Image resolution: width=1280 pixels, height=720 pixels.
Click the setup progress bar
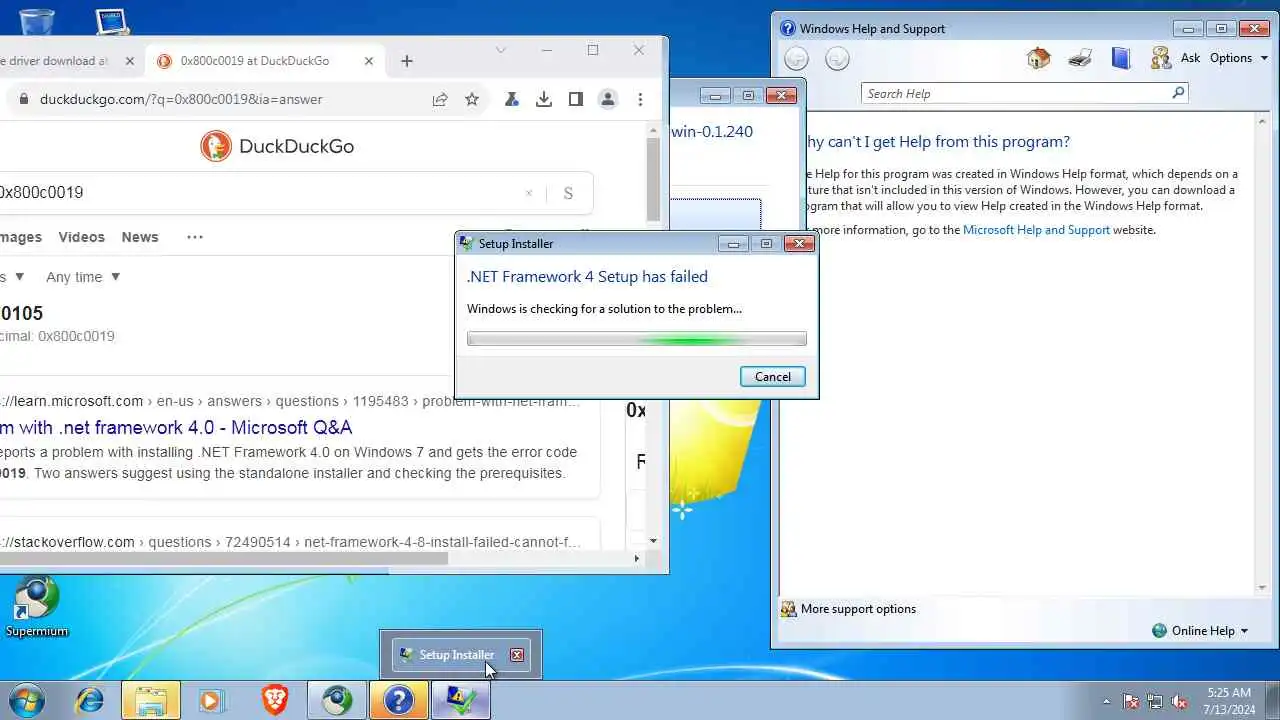coord(637,340)
